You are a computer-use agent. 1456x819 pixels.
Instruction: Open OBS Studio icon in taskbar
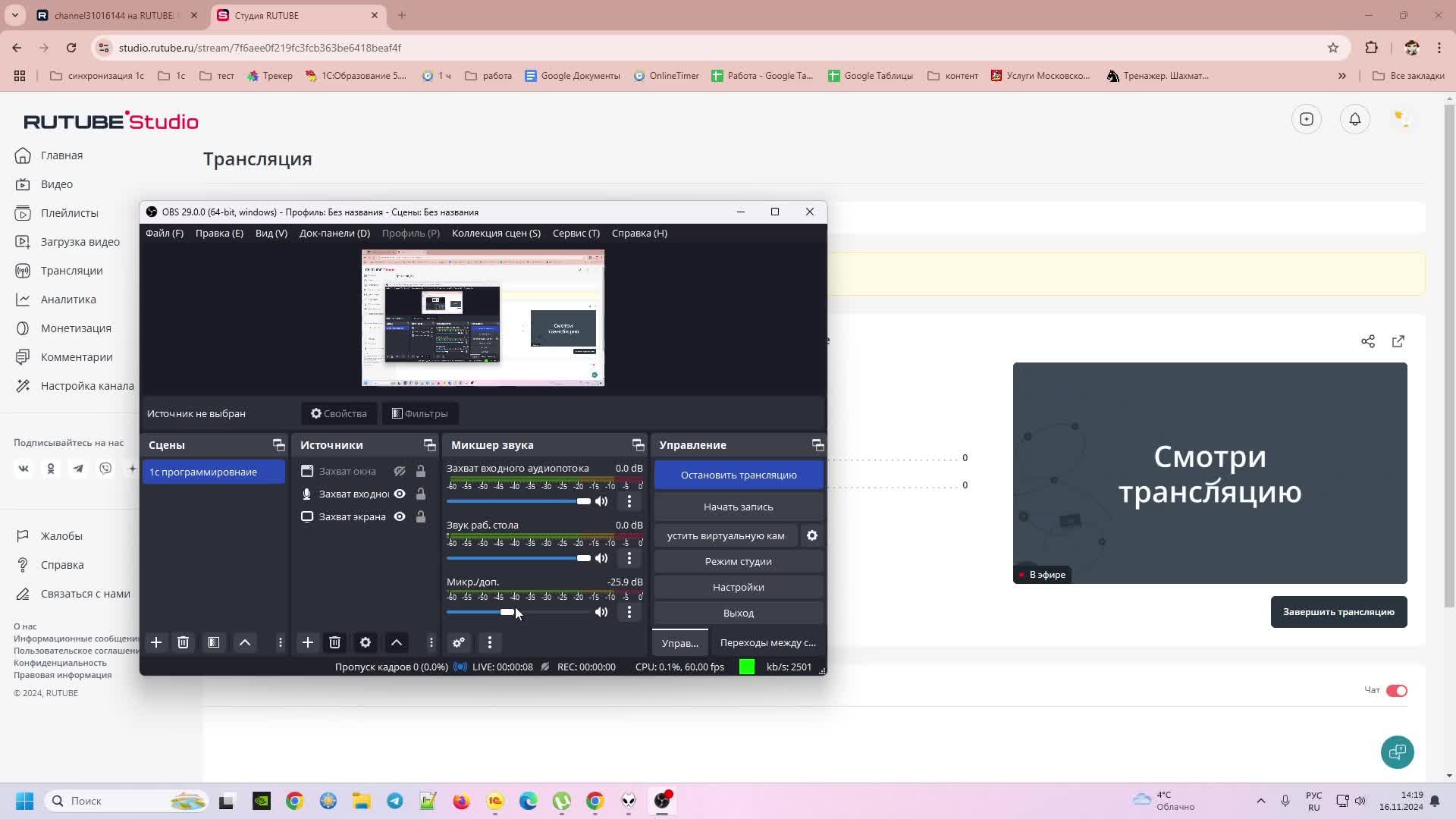point(662,801)
